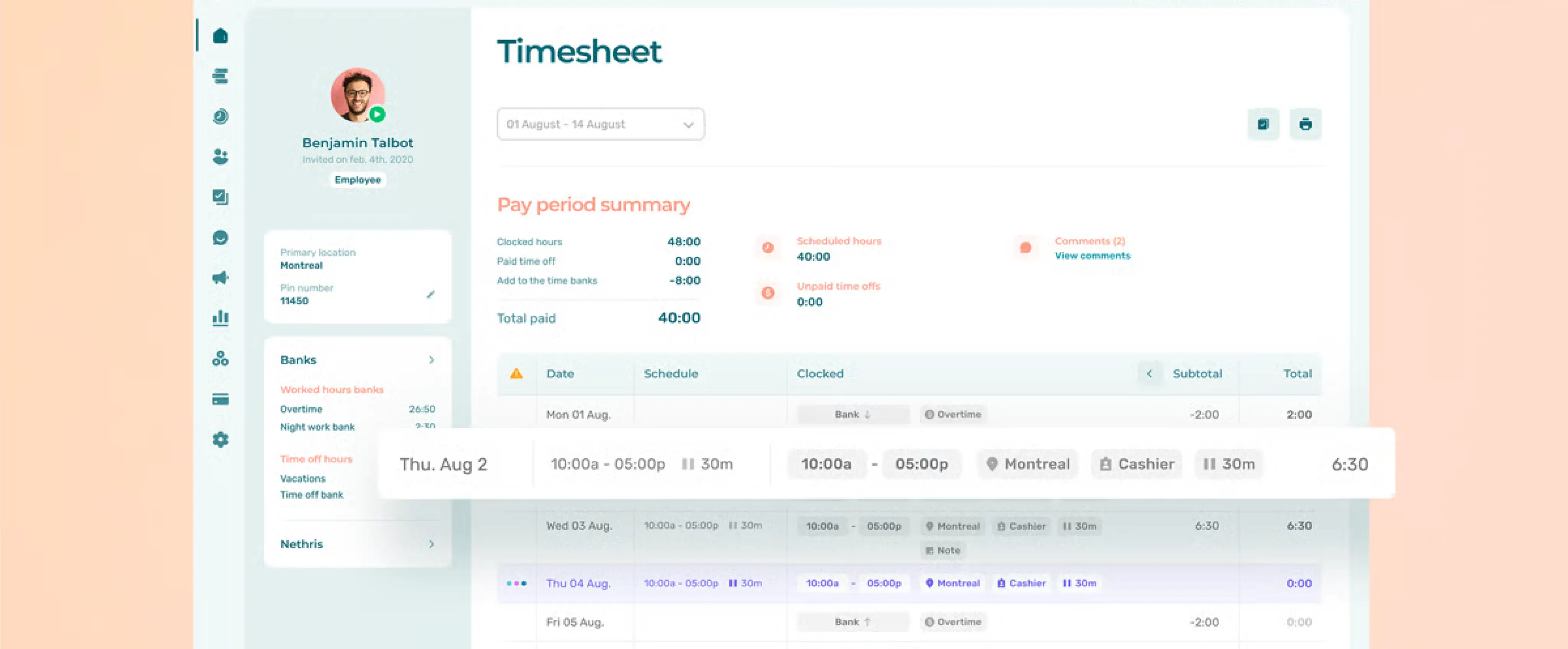
Task: Collapse columns with Subtotal left chevron
Action: click(1149, 373)
